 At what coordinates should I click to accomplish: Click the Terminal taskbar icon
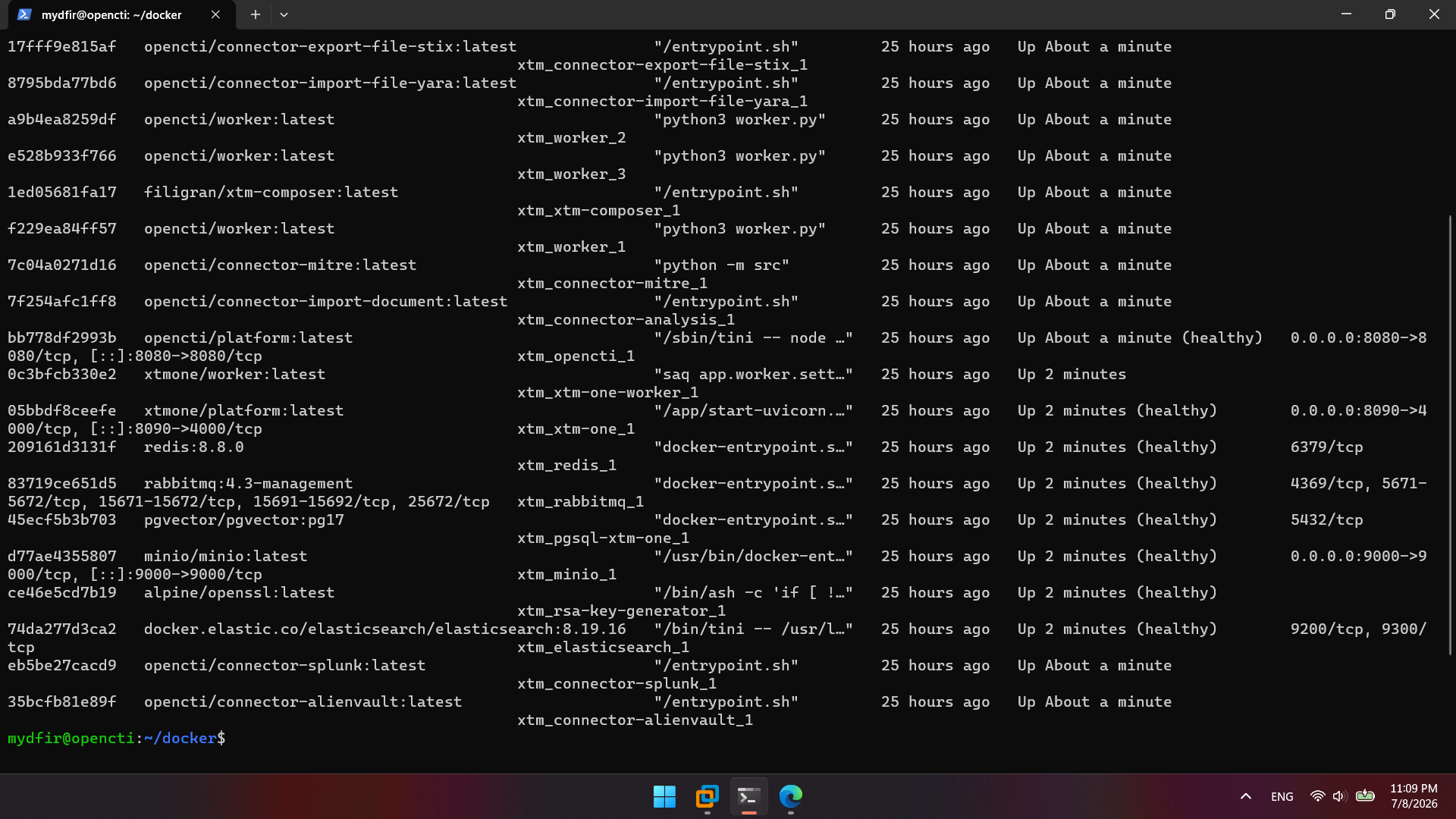(748, 796)
